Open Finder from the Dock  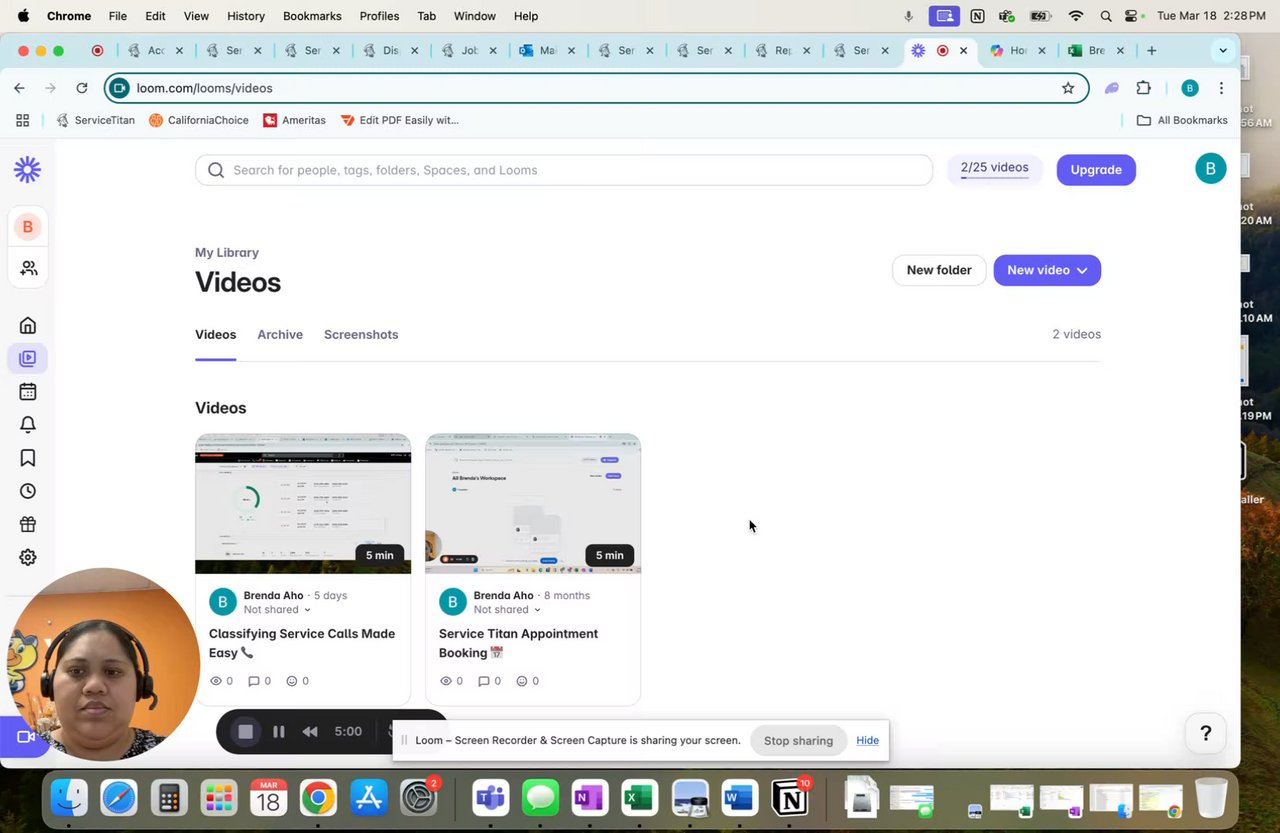69,798
